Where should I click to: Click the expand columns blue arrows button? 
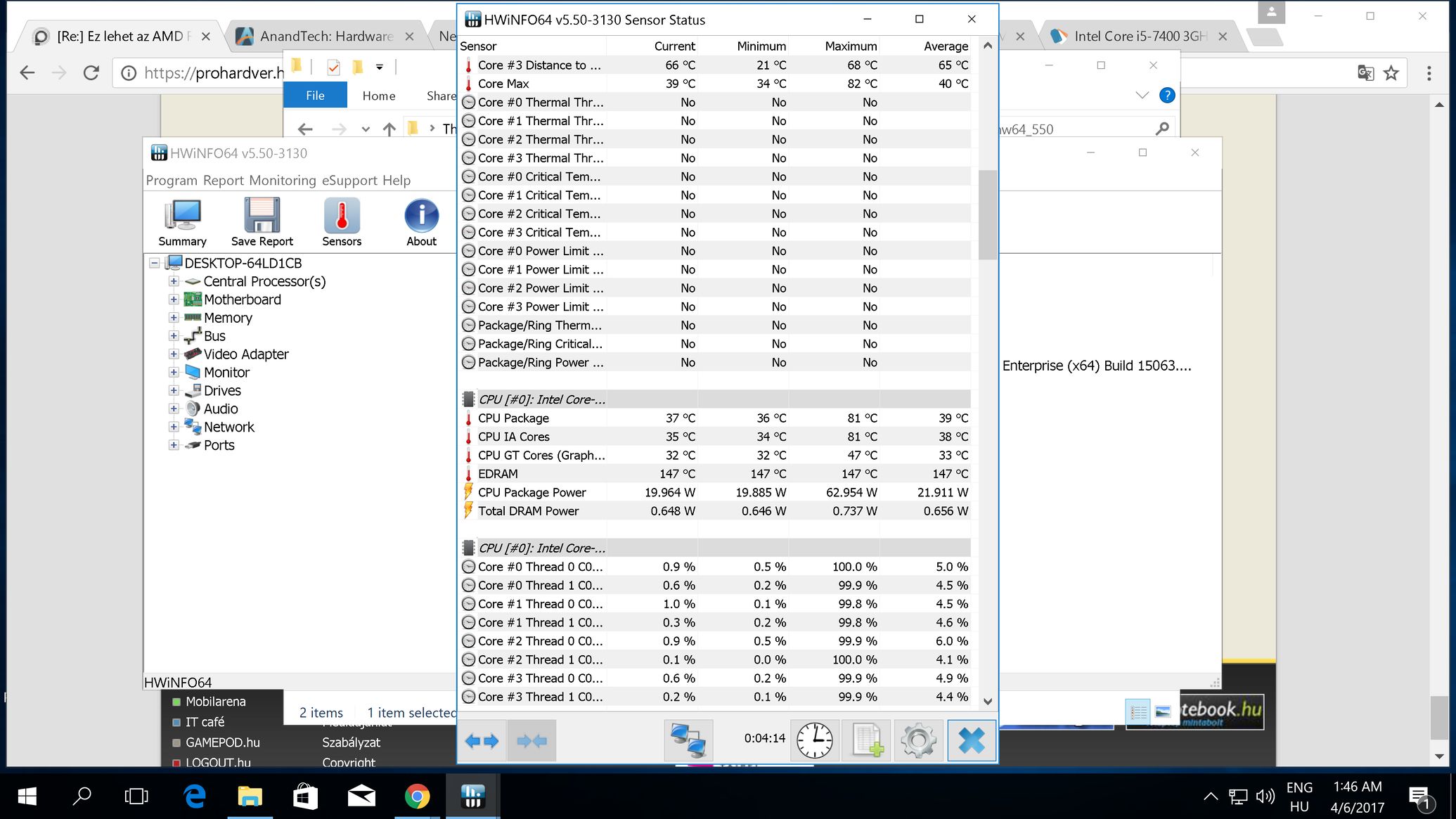pos(482,740)
